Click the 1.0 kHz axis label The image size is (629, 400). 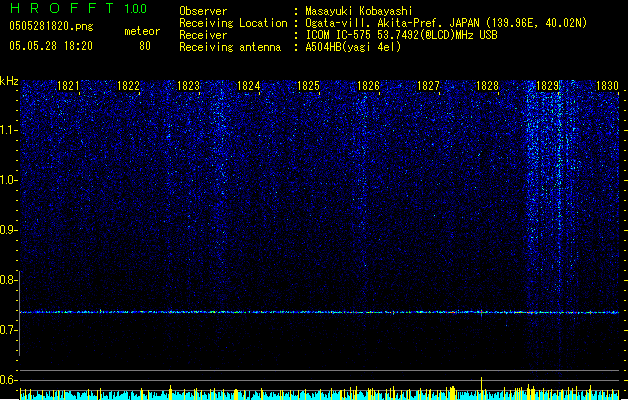coord(9,180)
